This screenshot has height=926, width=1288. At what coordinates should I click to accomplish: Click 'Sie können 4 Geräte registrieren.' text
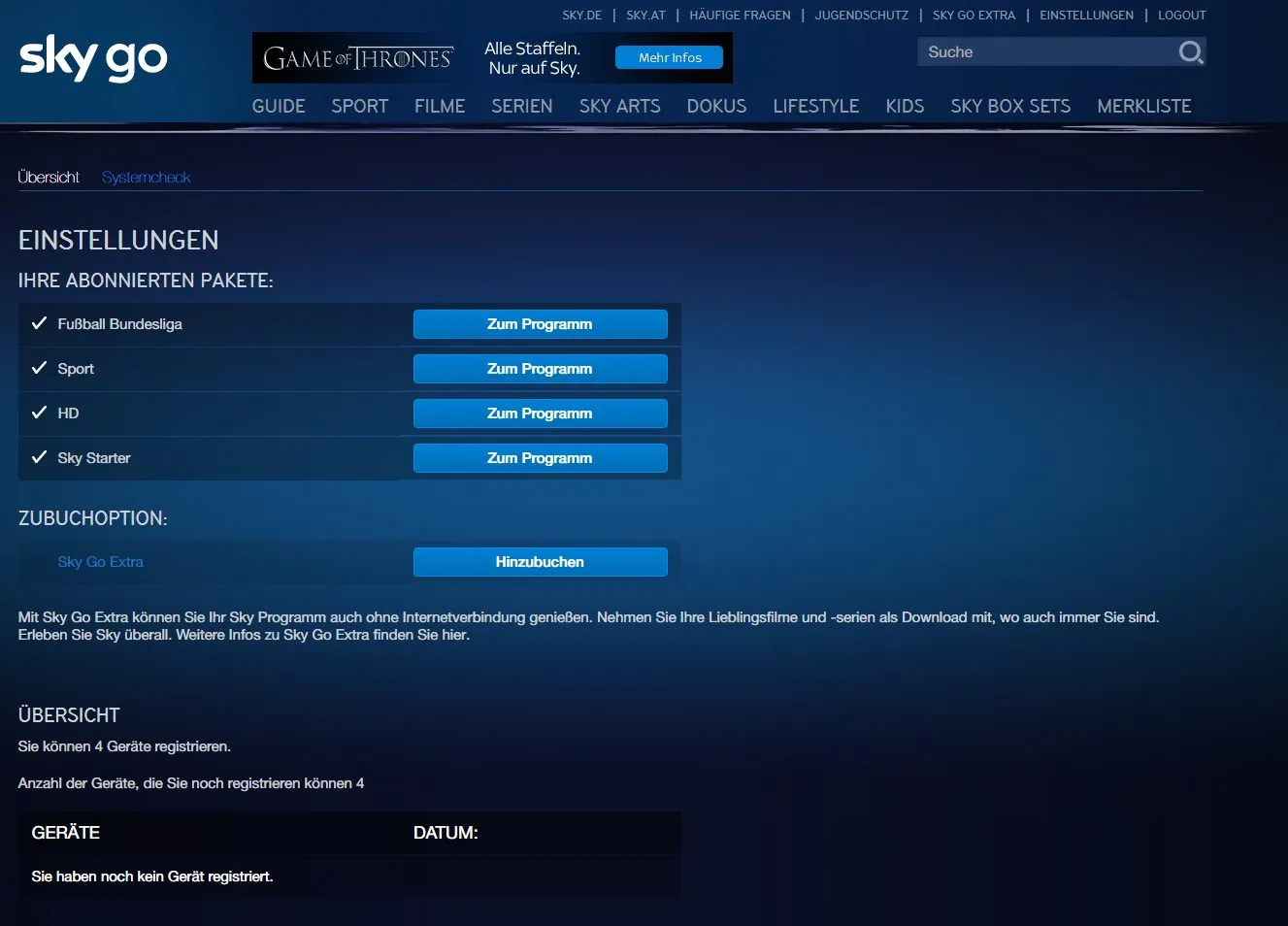click(124, 746)
